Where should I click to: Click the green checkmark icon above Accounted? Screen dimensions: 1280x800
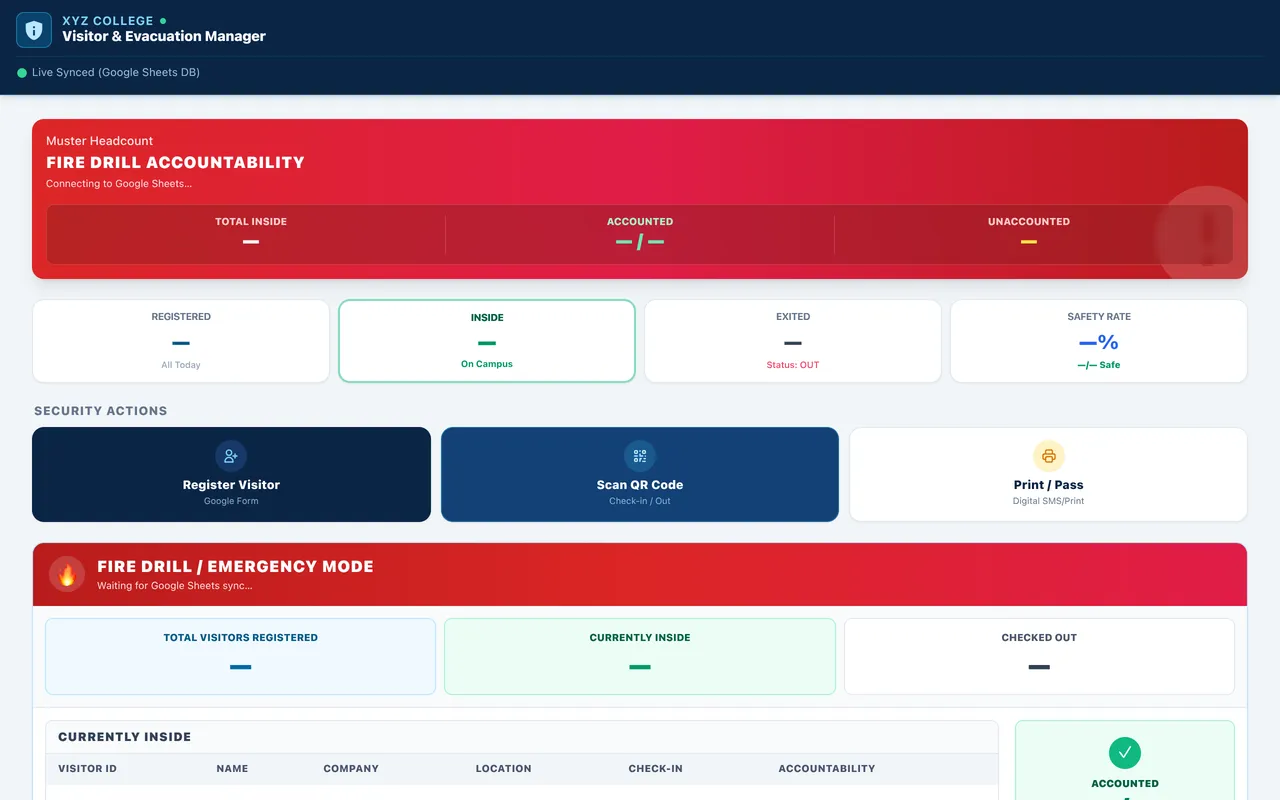click(x=1125, y=753)
